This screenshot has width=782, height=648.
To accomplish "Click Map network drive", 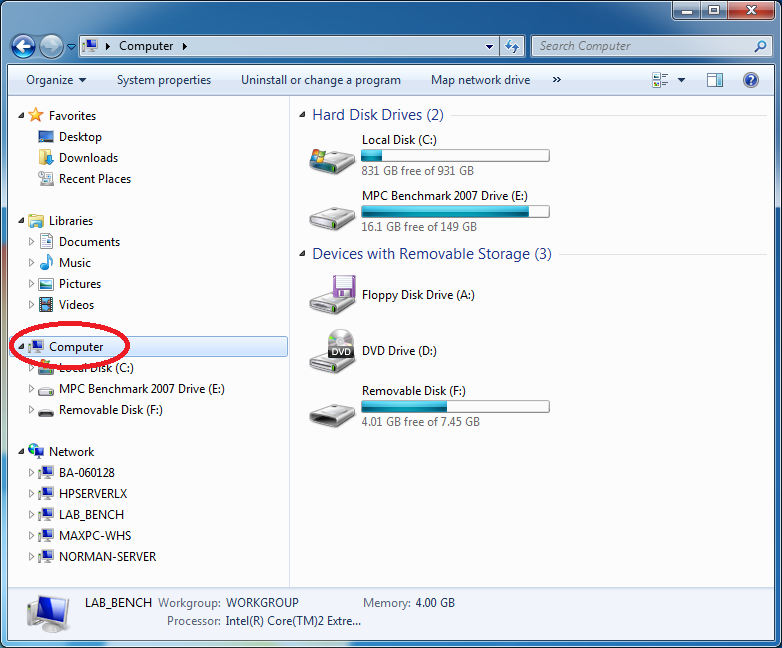I will coord(480,80).
